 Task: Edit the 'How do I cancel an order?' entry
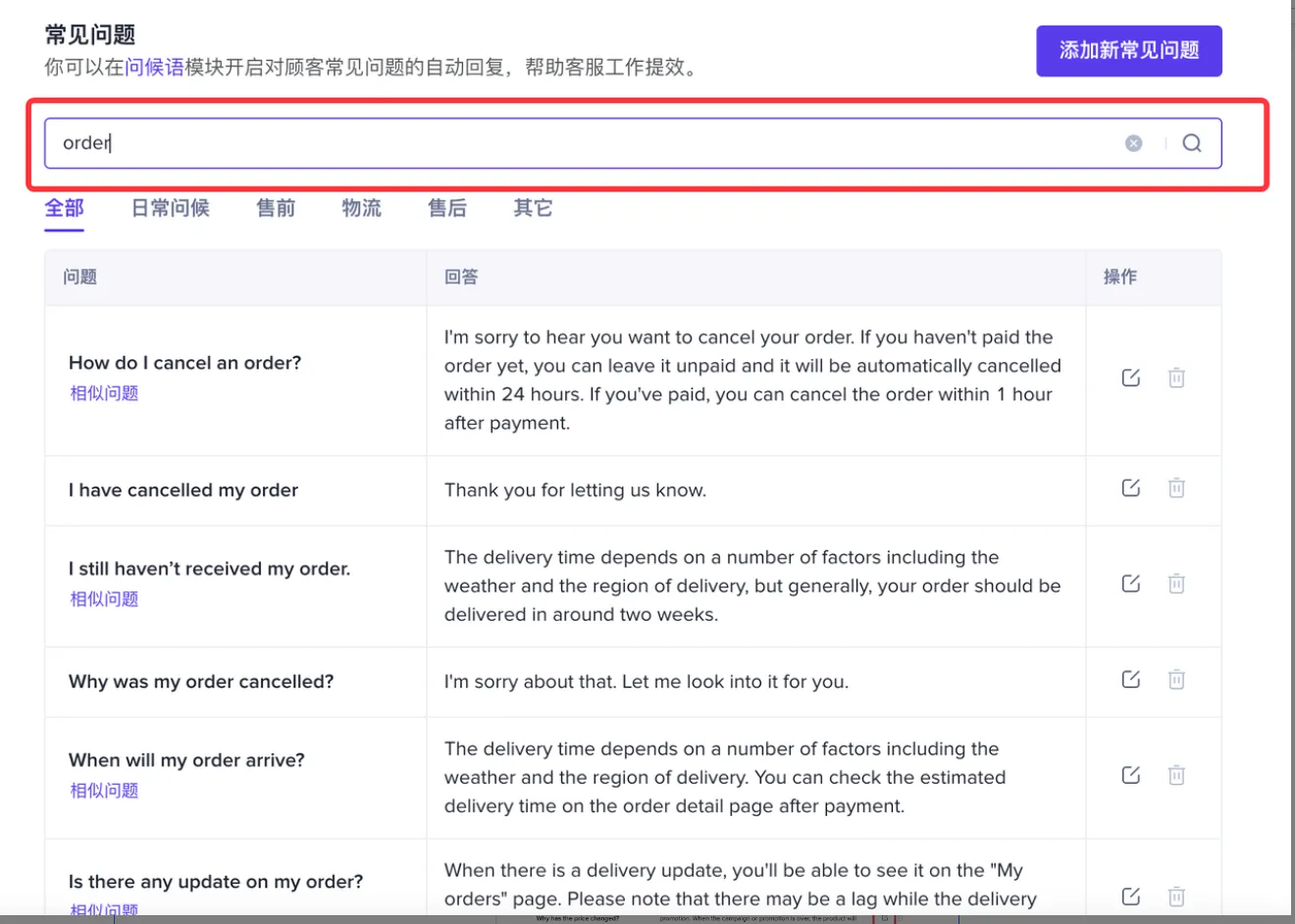[1131, 378]
